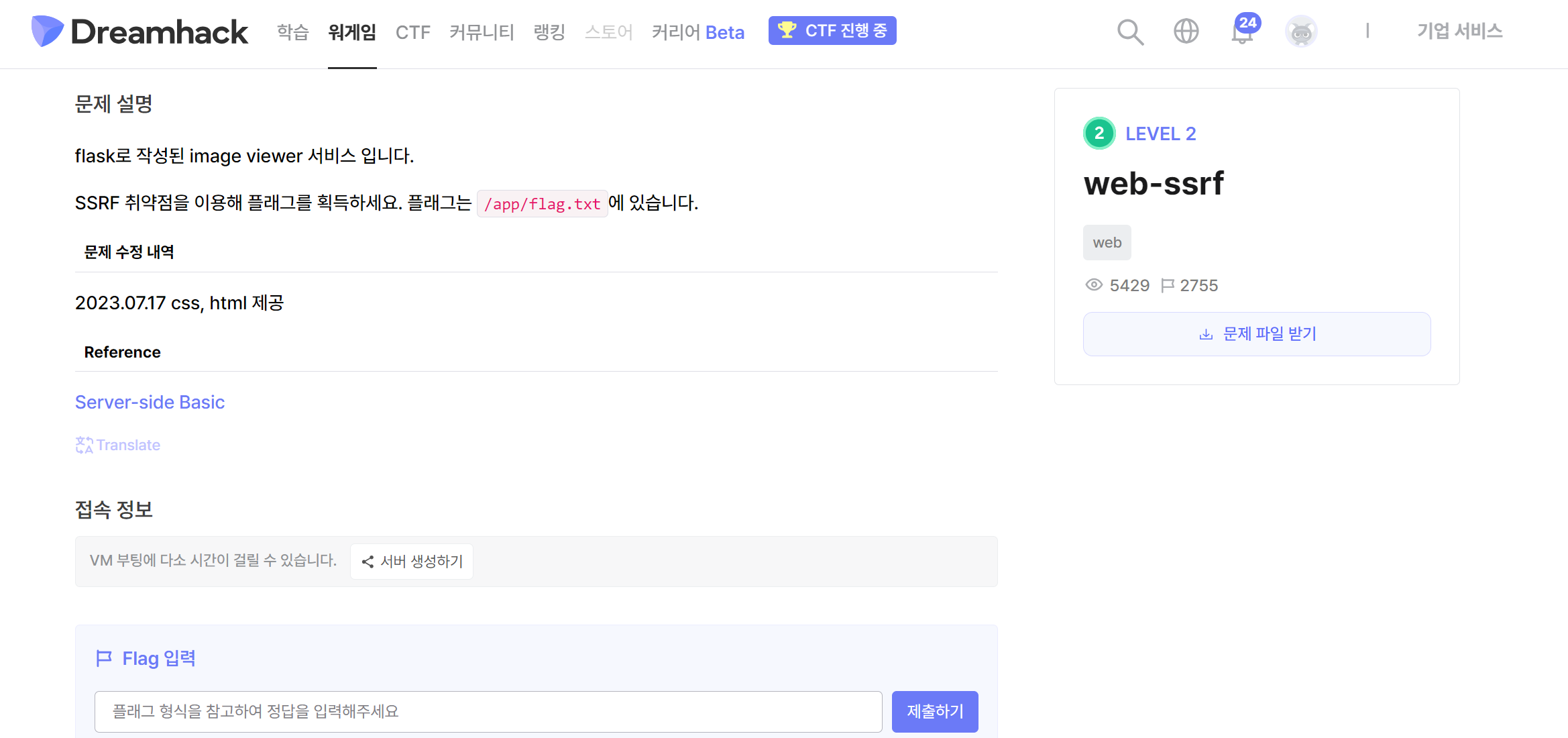Screen dimensions: 1568x738
Task: Click the 접속 정보 heading
Action: click(x=113, y=510)
